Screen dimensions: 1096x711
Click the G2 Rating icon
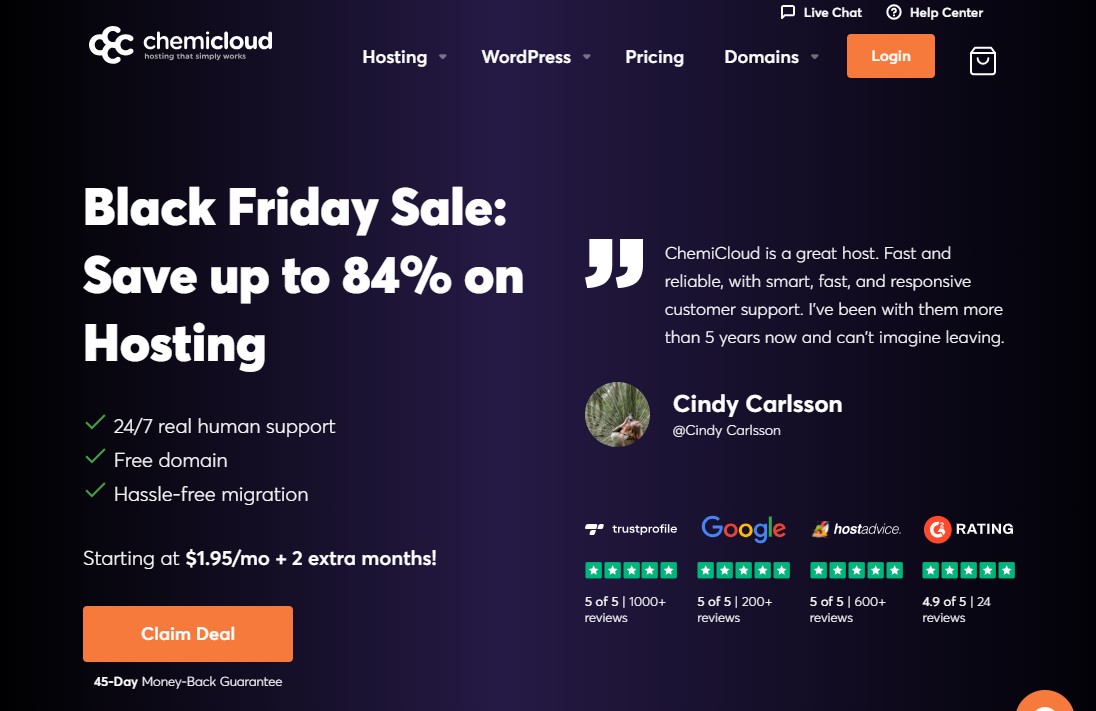point(937,529)
